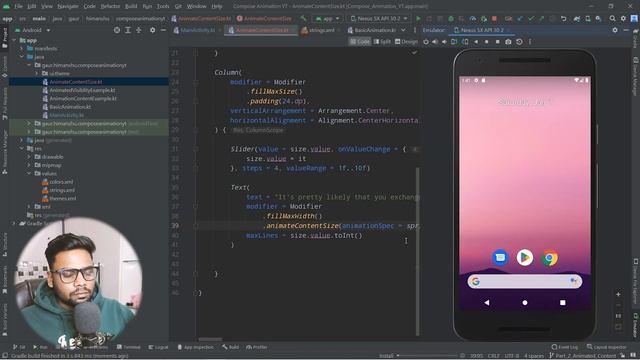
Task: Click the Make Project hammer icon
Action: (303, 19)
